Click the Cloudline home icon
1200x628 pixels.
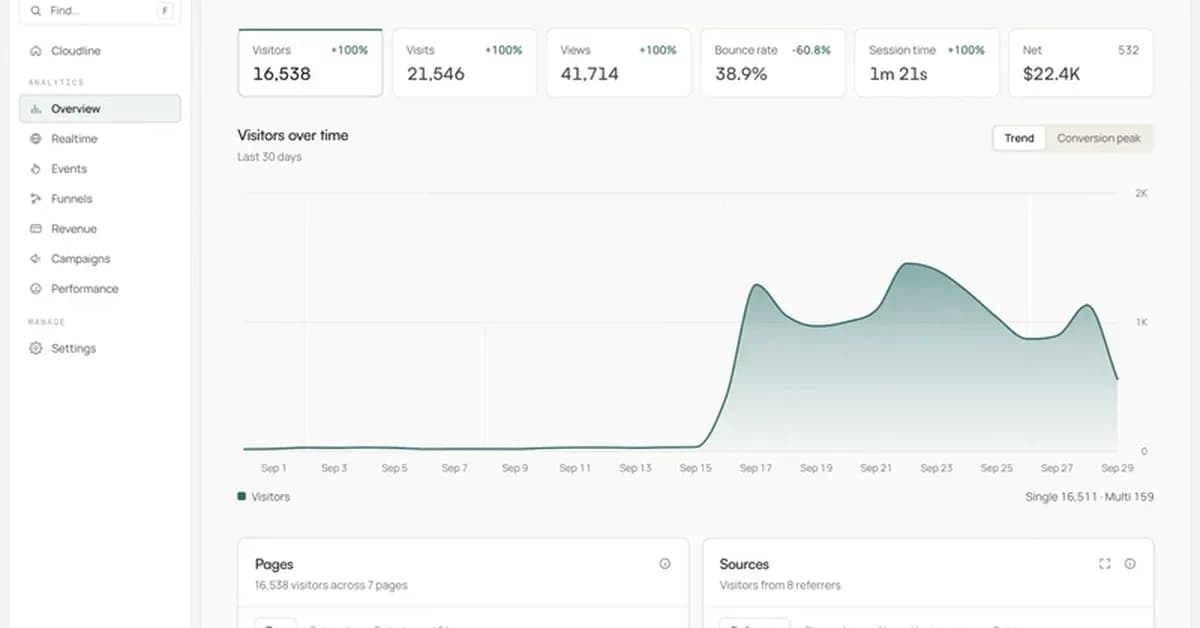(36, 51)
